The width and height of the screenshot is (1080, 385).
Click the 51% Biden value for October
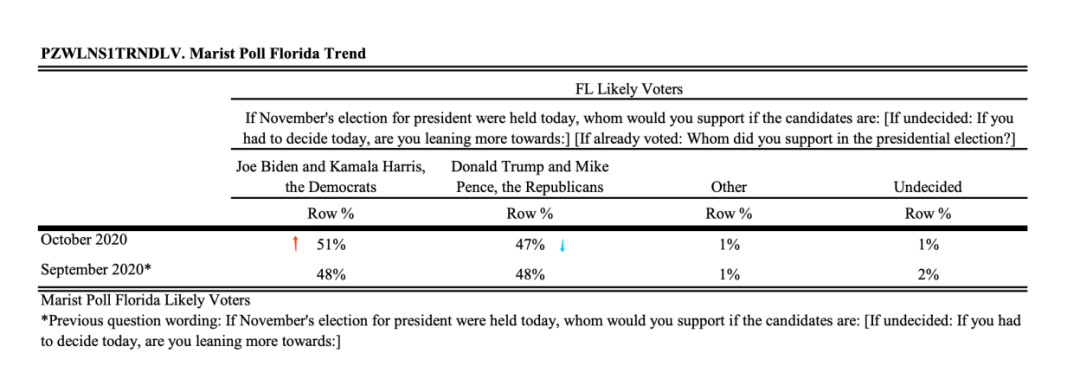331,245
